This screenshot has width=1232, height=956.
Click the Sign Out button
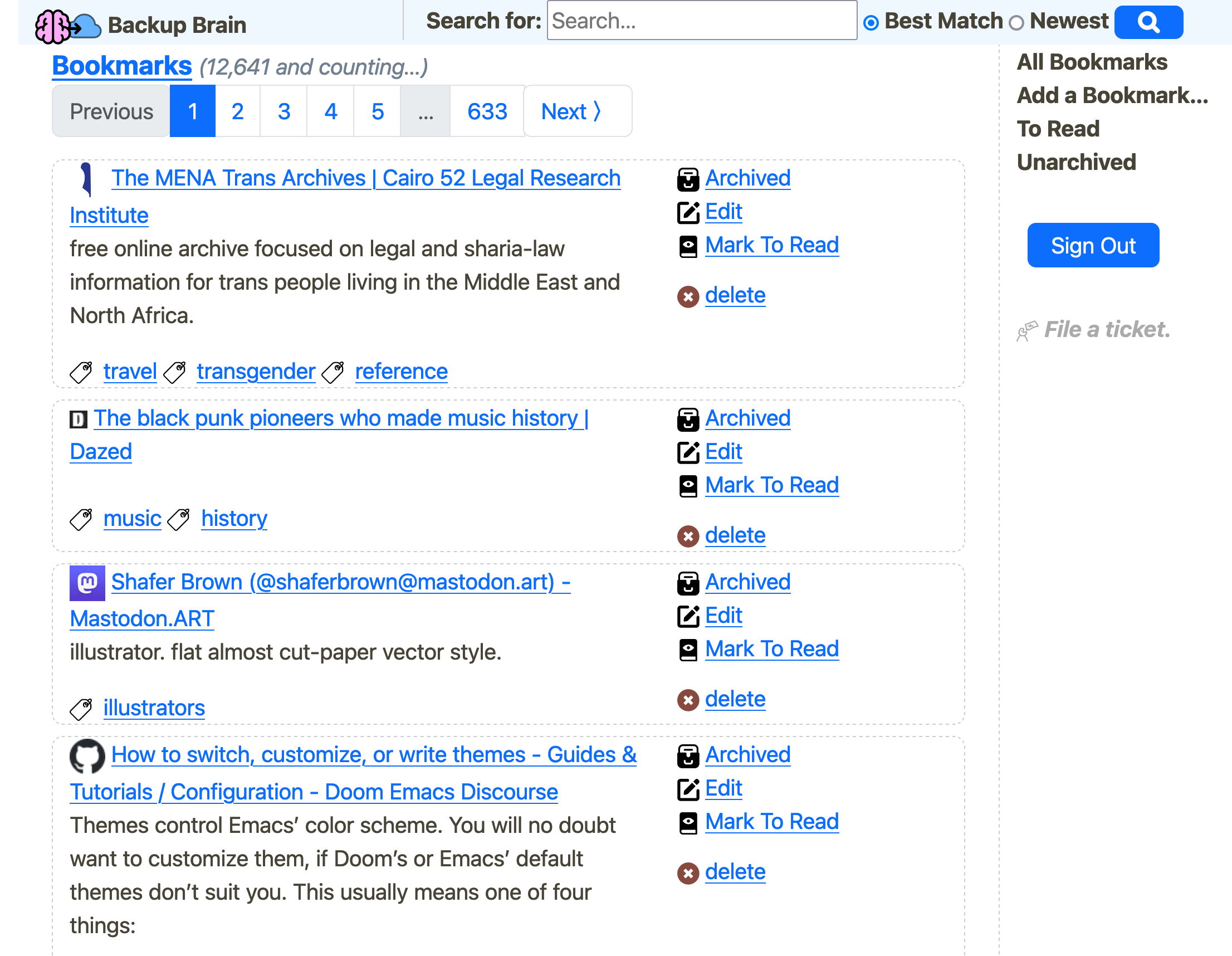[1093, 245]
